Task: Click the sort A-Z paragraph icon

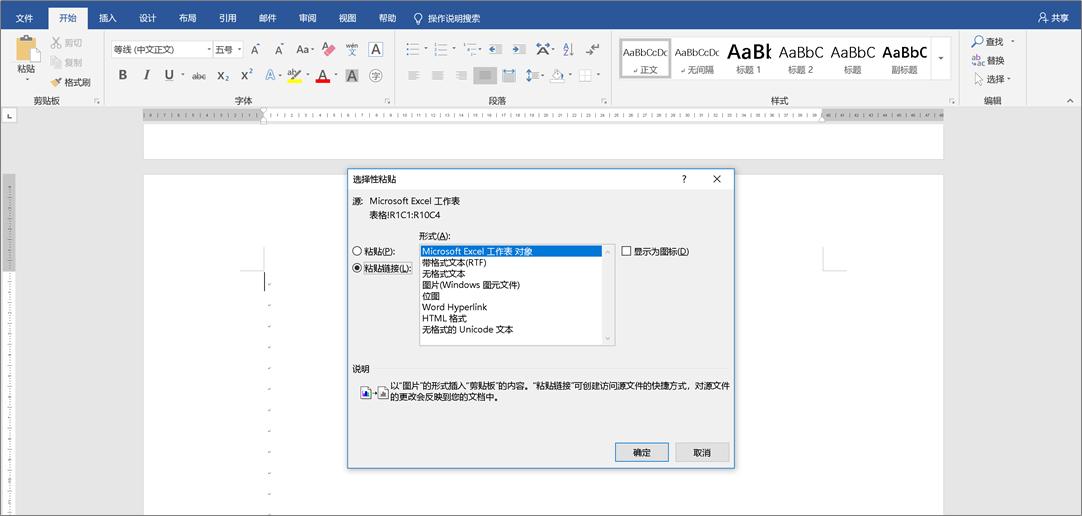Action: 568,49
